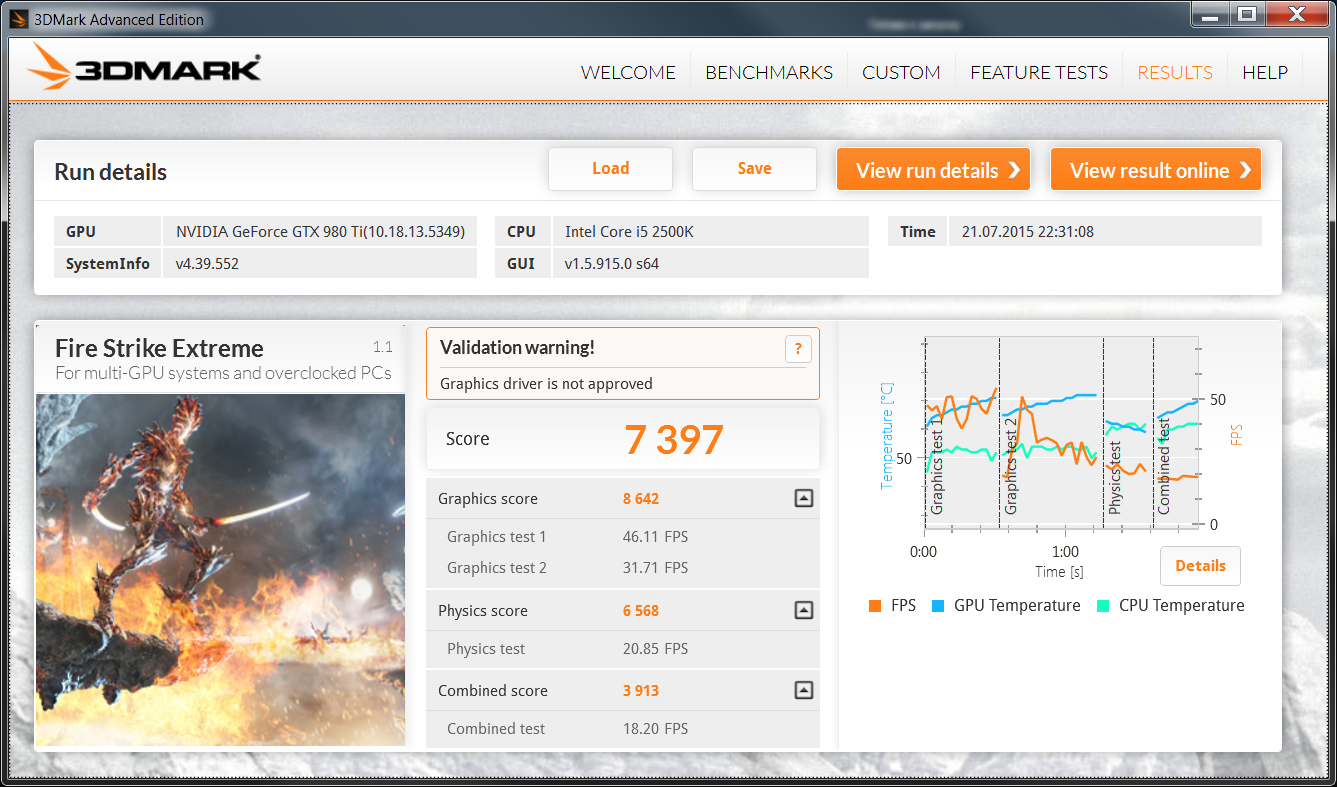The width and height of the screenshot is (1337, 787).
Task: Open the Feature Tests tab
Action: (1039, 73)
